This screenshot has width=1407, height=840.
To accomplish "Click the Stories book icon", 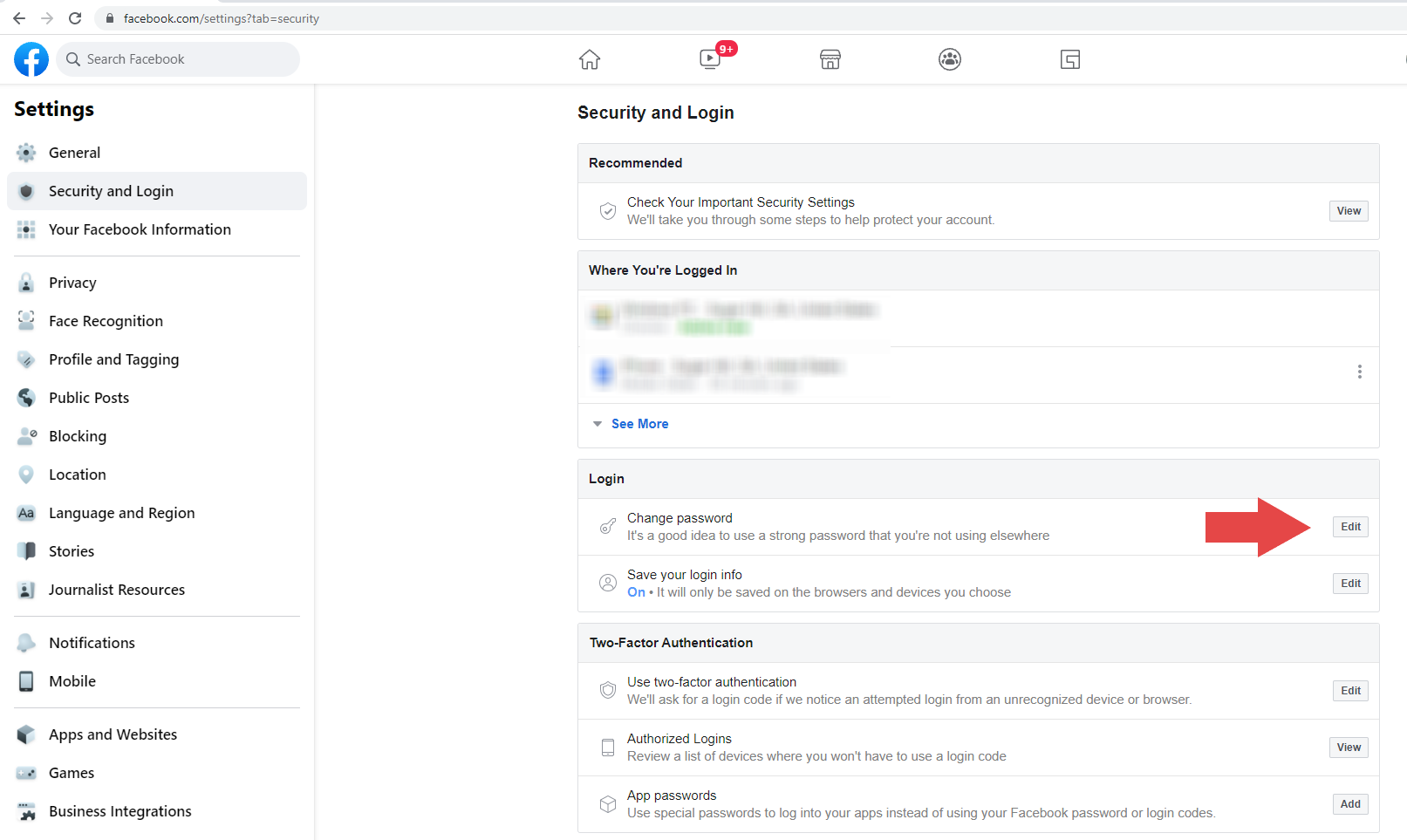I will 26,551.
